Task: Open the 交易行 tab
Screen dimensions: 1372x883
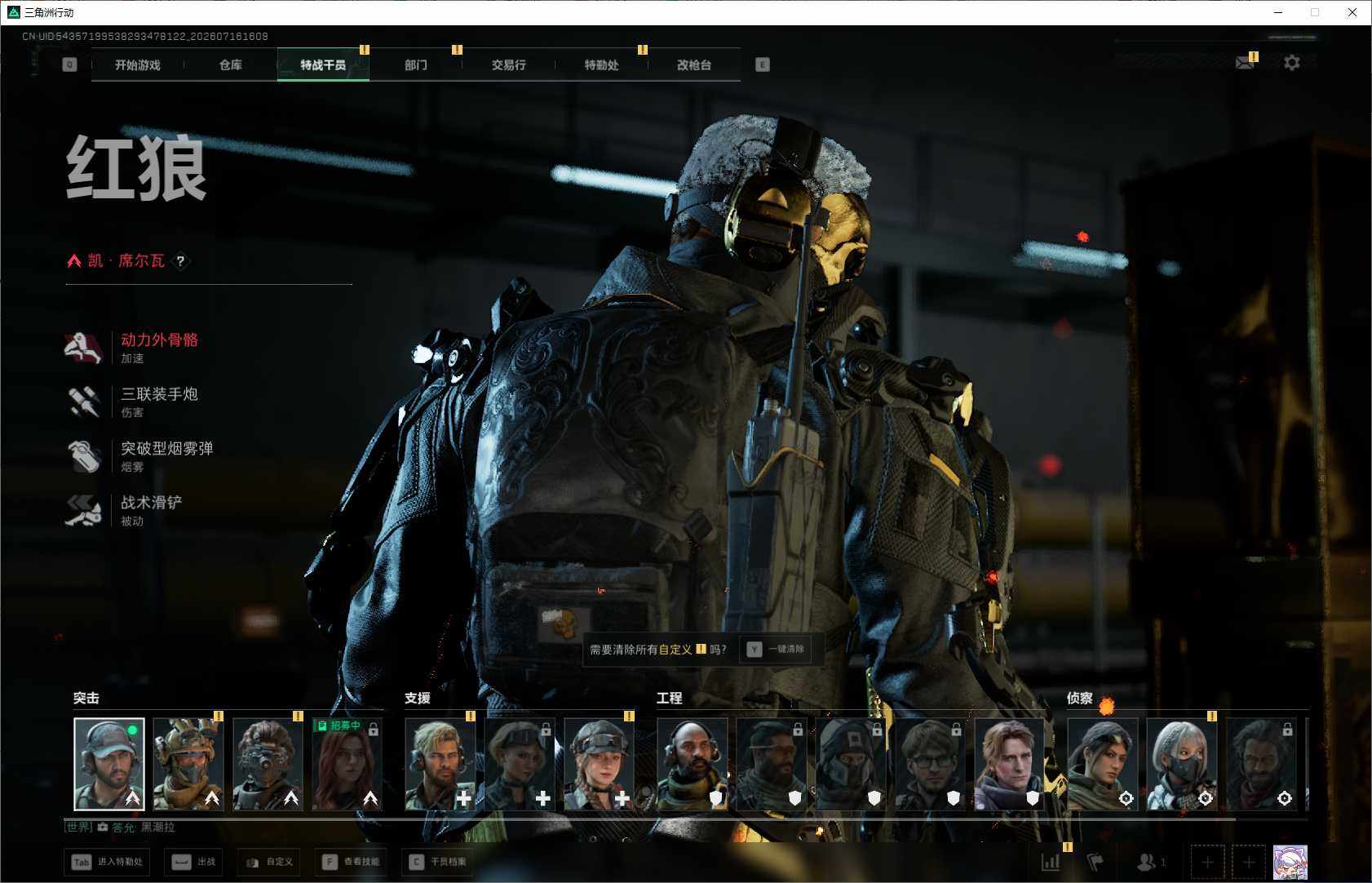Action: point(508,64)
